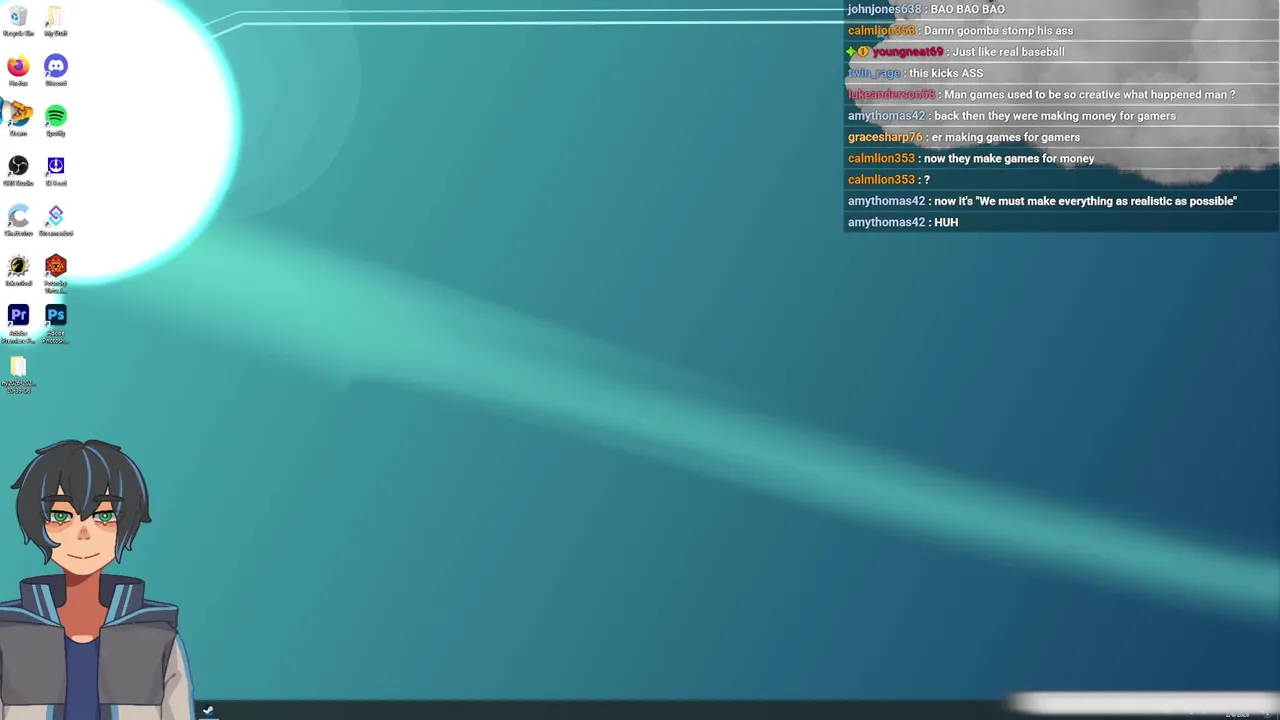Click chat username youngneat69

(x=907, y=52)
